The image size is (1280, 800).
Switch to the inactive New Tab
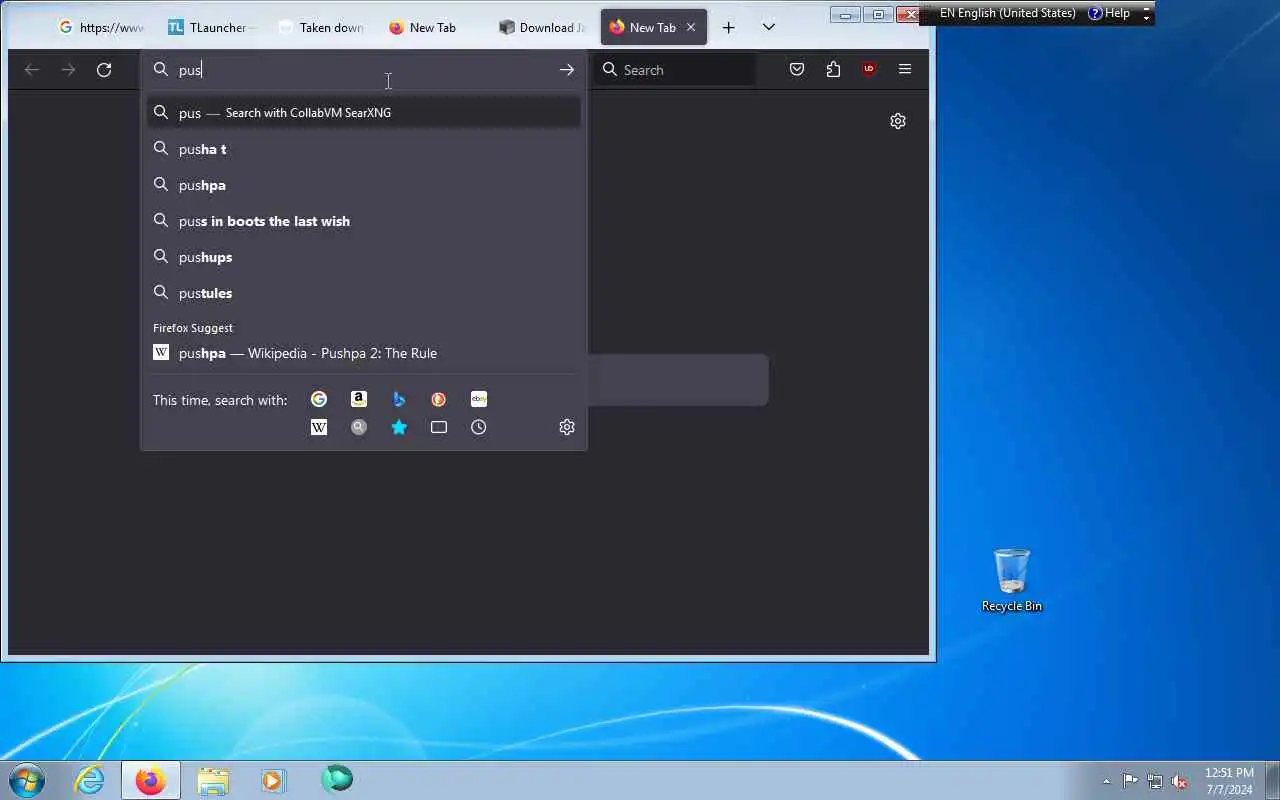431,28
